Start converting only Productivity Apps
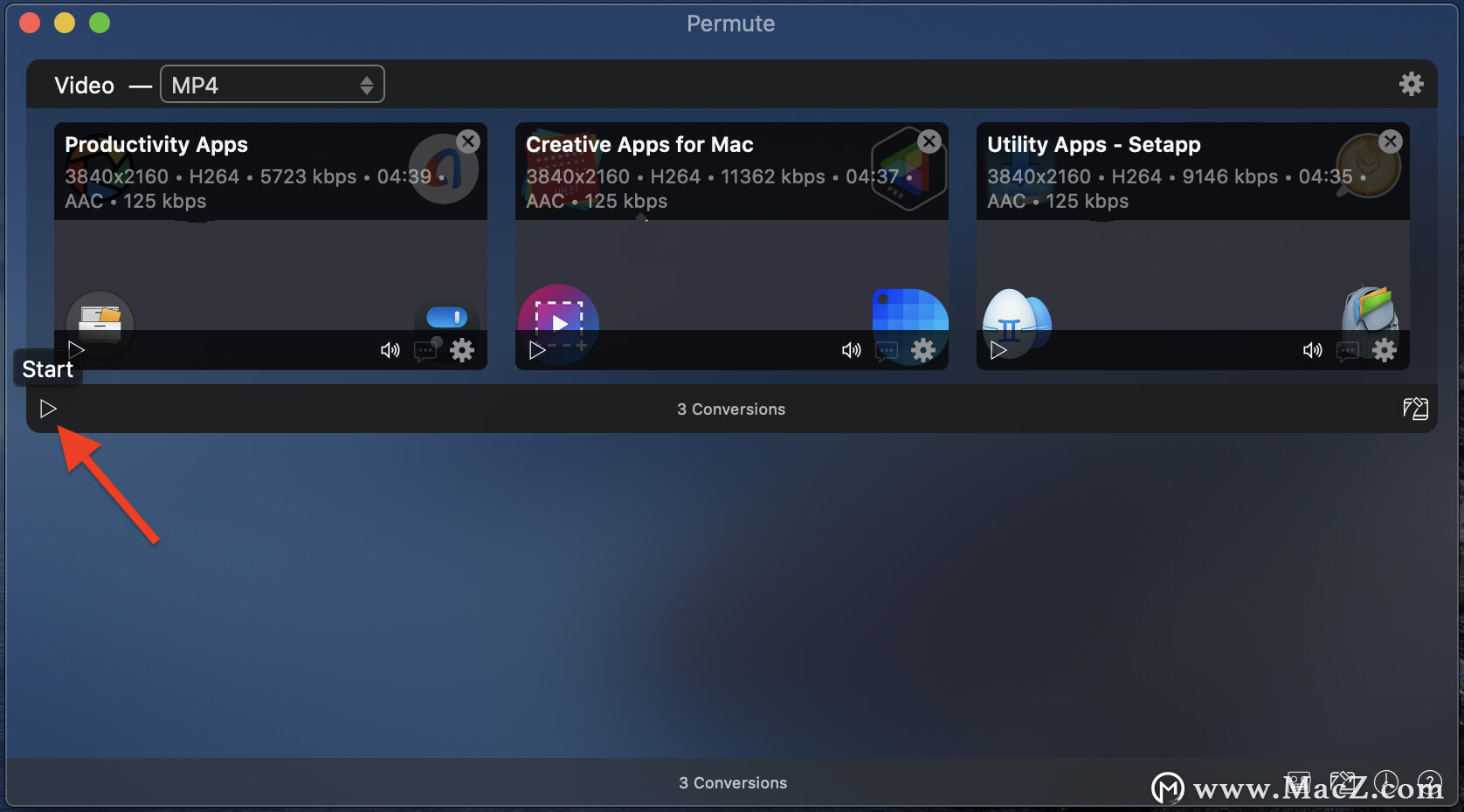Screen dimensions: 1464x812 tap(76, 350)
